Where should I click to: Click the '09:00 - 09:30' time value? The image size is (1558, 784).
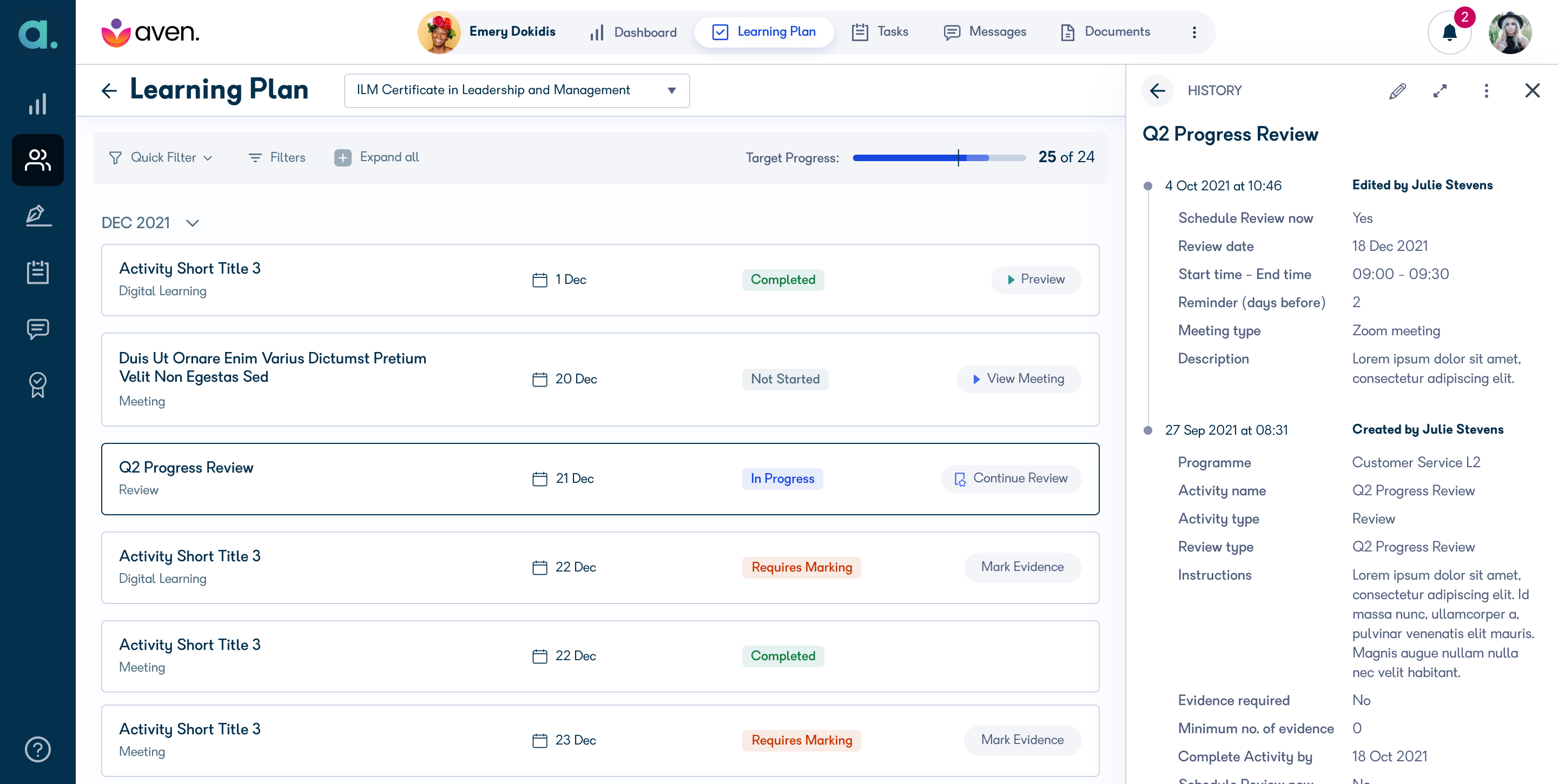(1400, 274)
